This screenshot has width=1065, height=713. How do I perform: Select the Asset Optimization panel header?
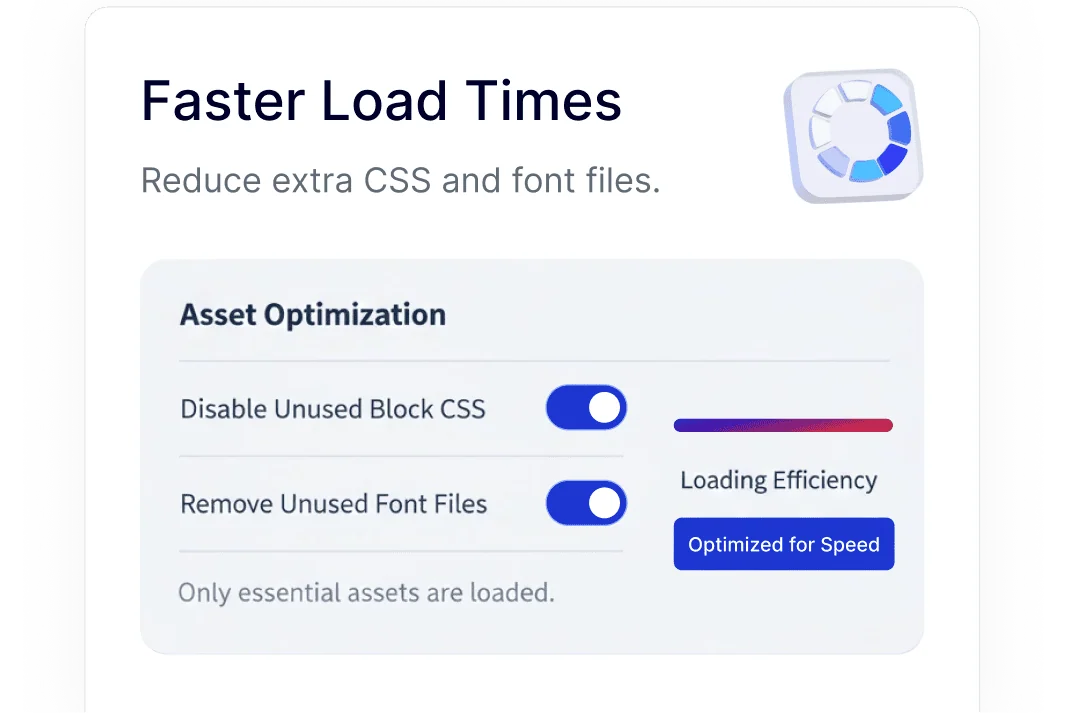312,314
